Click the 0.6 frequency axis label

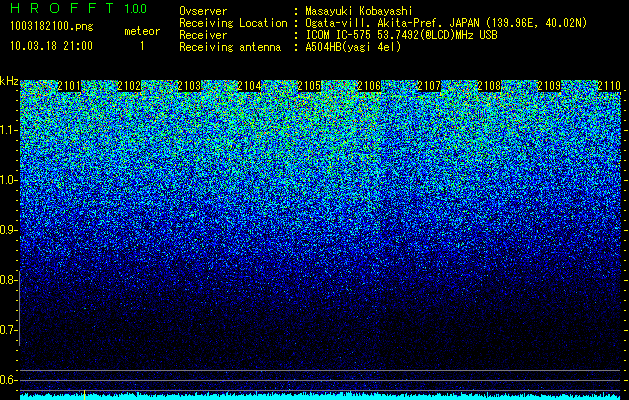tap(8, 380)
